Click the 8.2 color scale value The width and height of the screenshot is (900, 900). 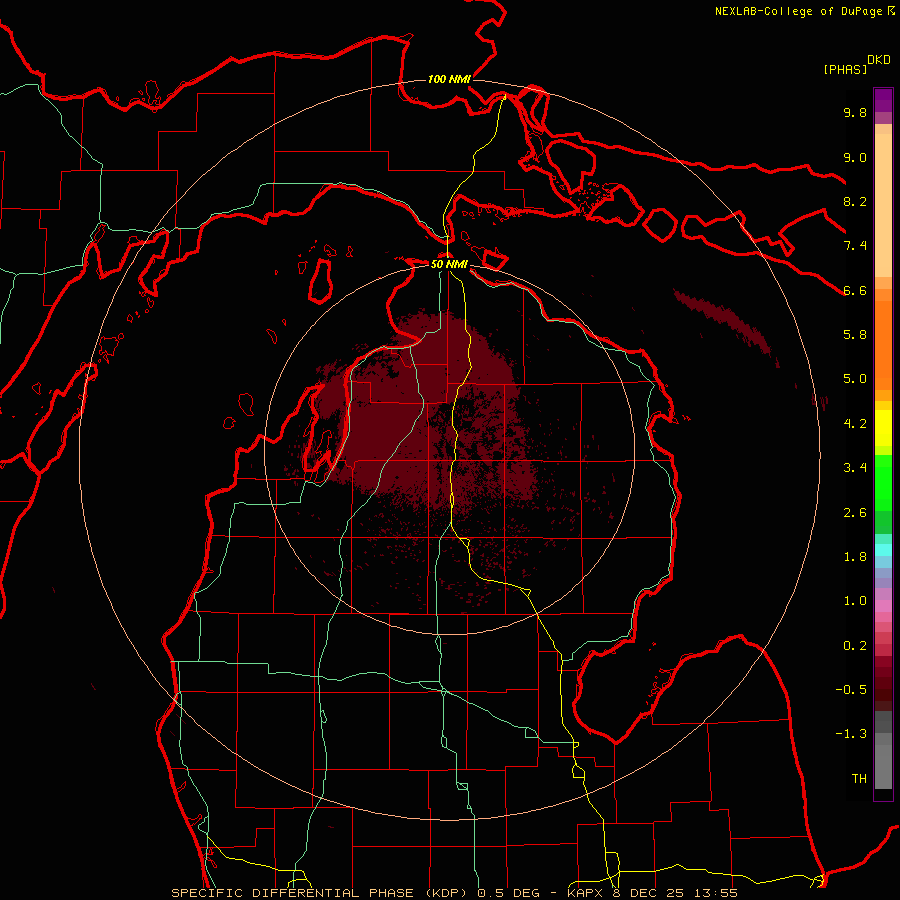point(855,201)
